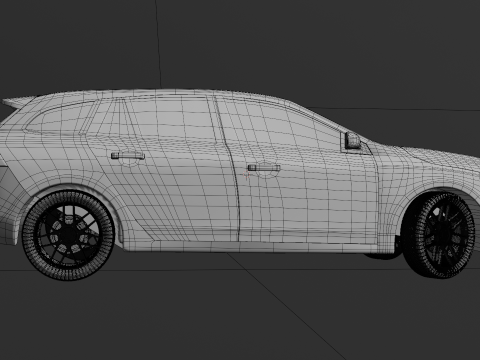Select the car's rear wheel rim
Image resolution: width=480 pixels, height=360 pixels.
coord(68,235)
